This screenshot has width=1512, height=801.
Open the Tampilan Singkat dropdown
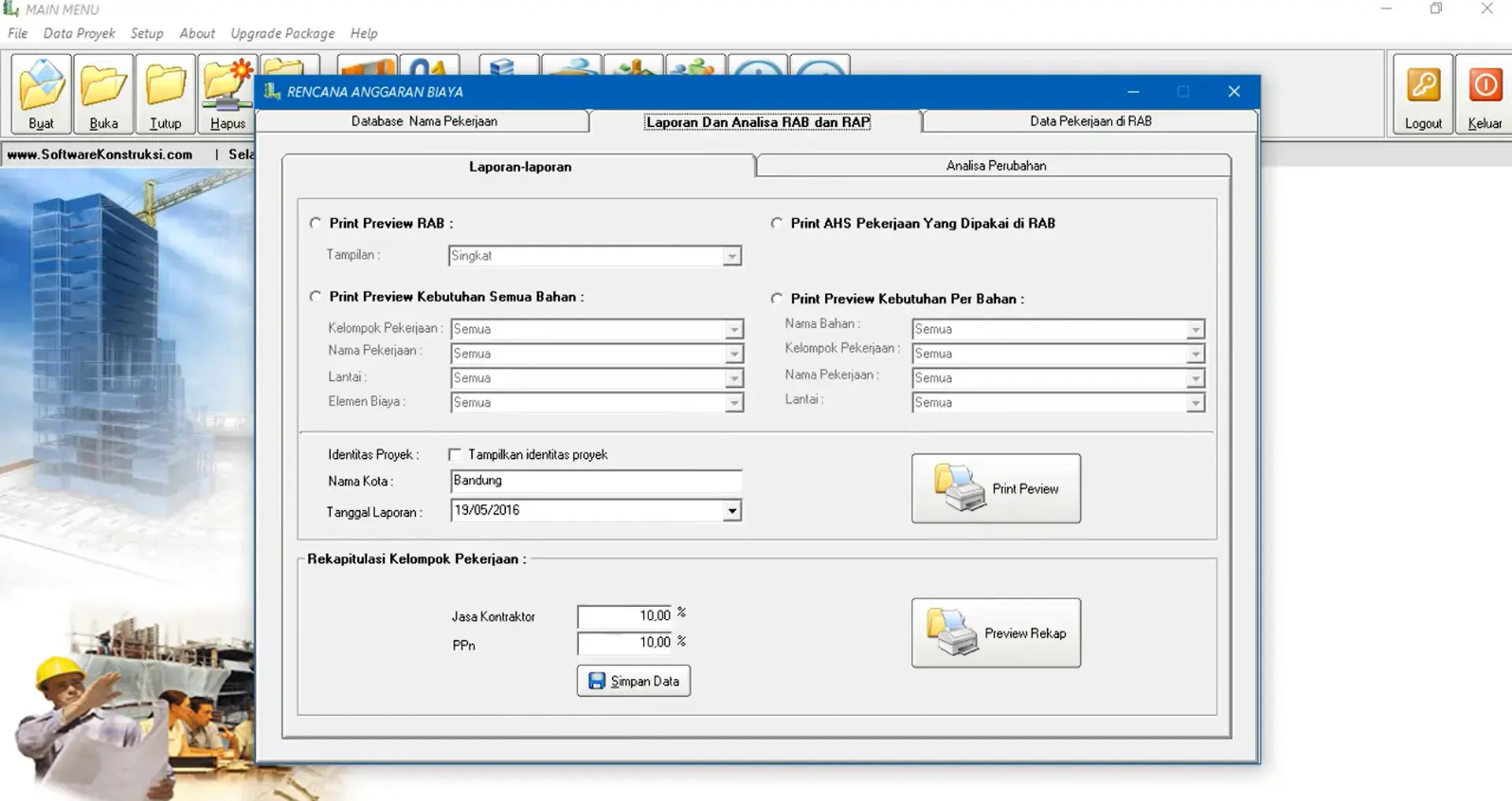click(732, 255)
